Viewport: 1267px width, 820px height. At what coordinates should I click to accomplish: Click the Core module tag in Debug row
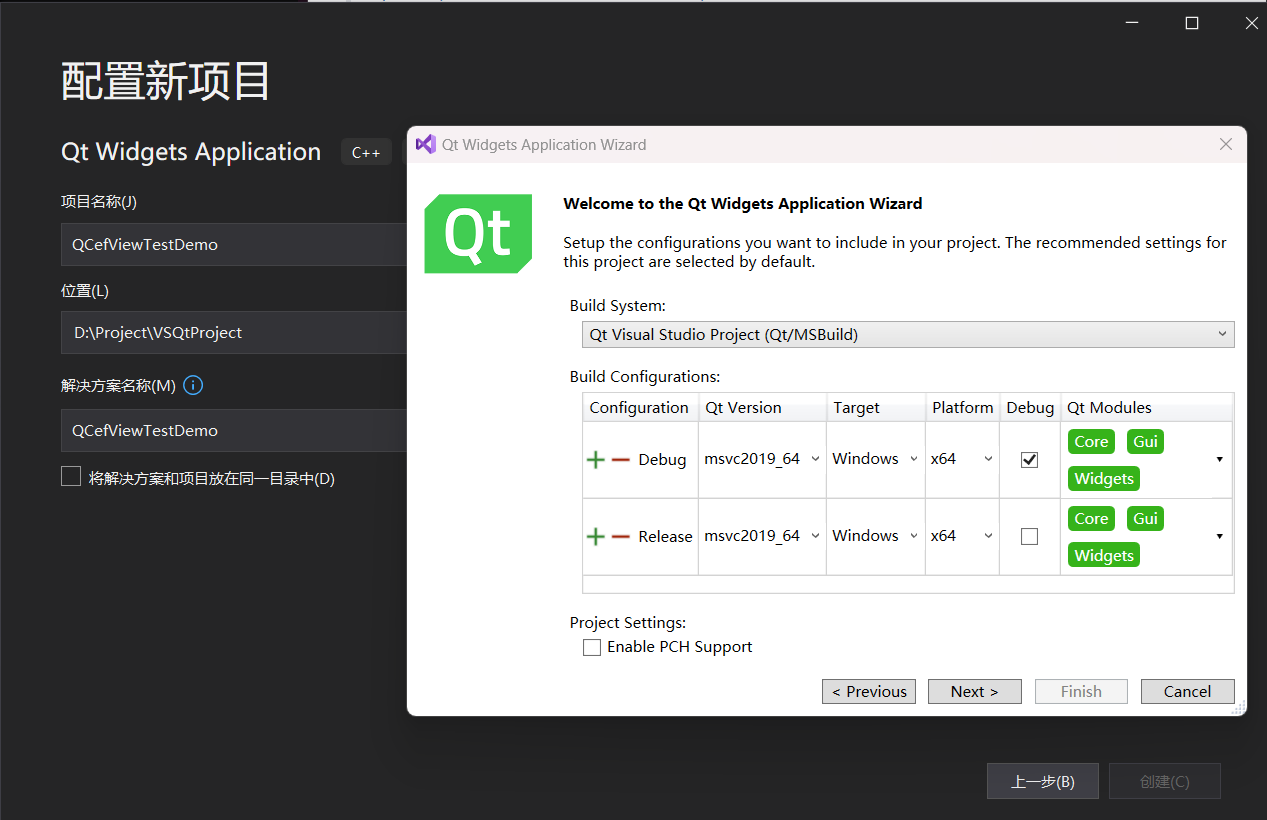pyautogui.click(x=1091, y=442)
